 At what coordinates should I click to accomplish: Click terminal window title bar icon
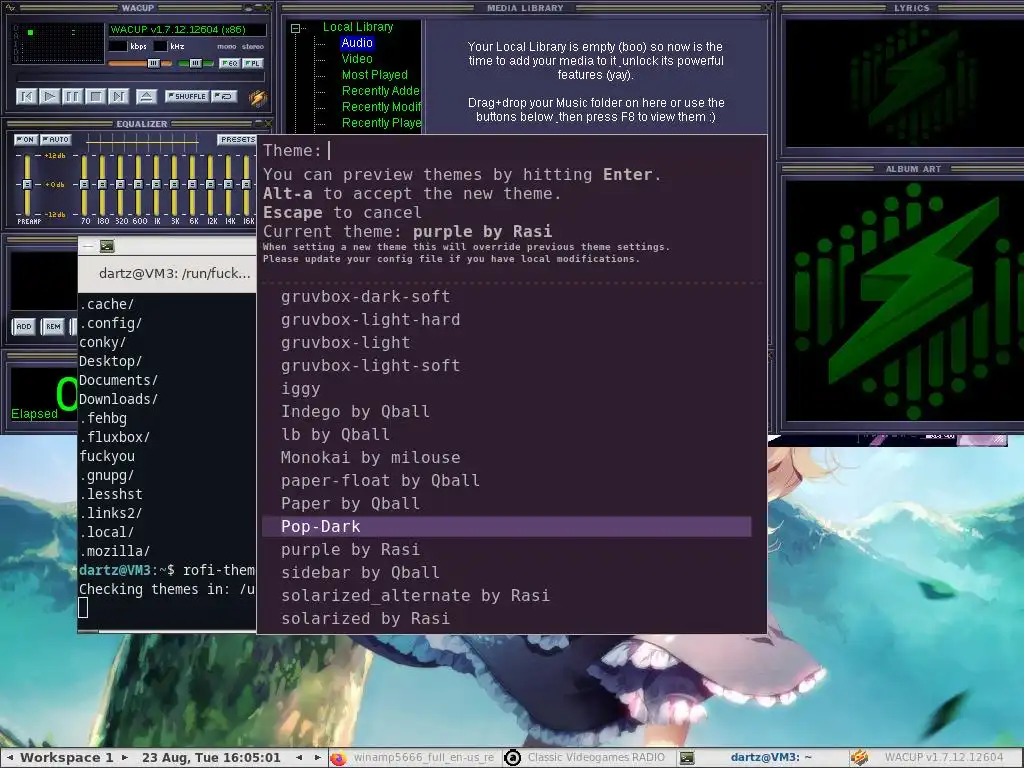click(x=107, y=246)
